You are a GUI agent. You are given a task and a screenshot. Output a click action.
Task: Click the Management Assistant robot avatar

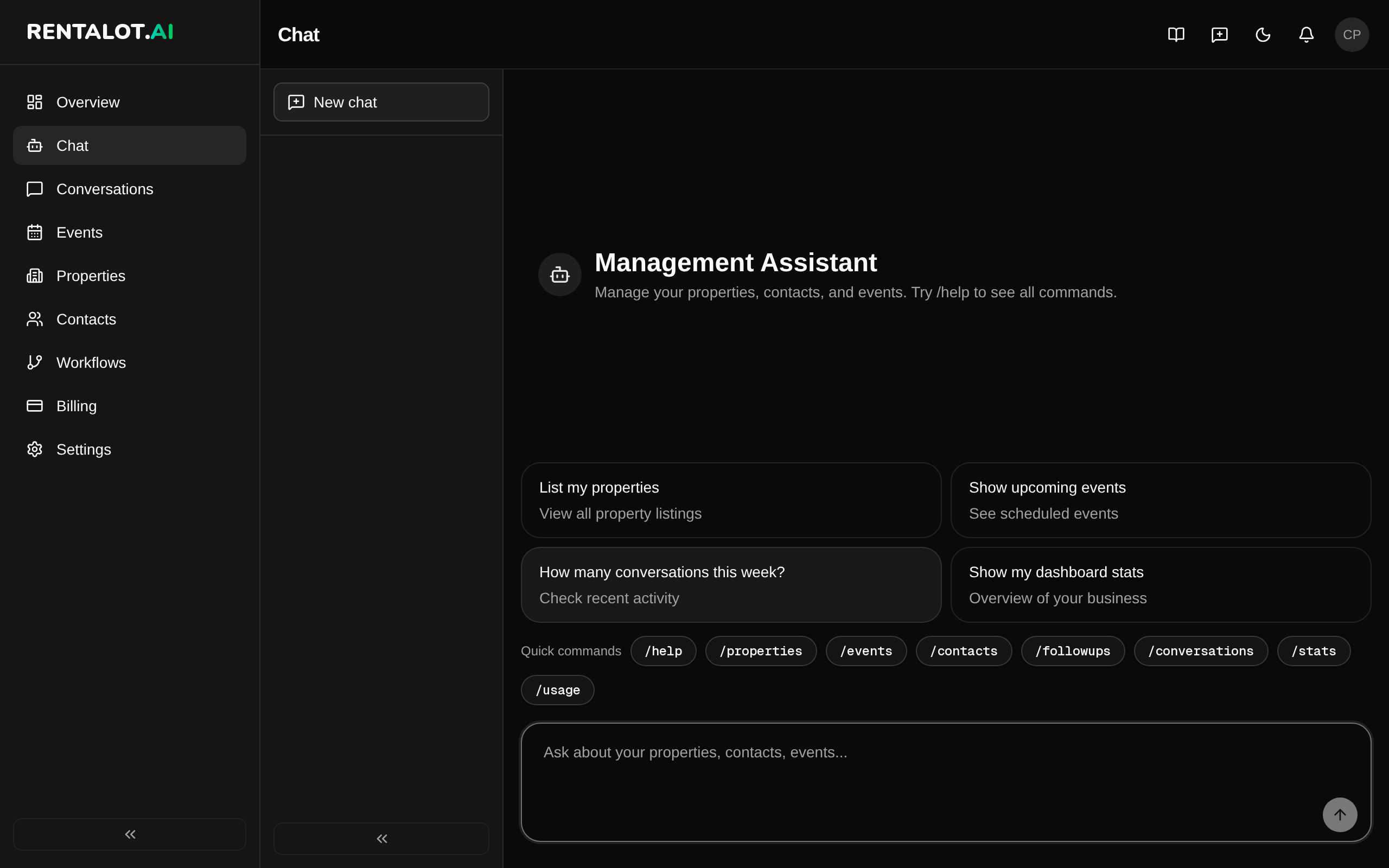[x=559, y=275]
